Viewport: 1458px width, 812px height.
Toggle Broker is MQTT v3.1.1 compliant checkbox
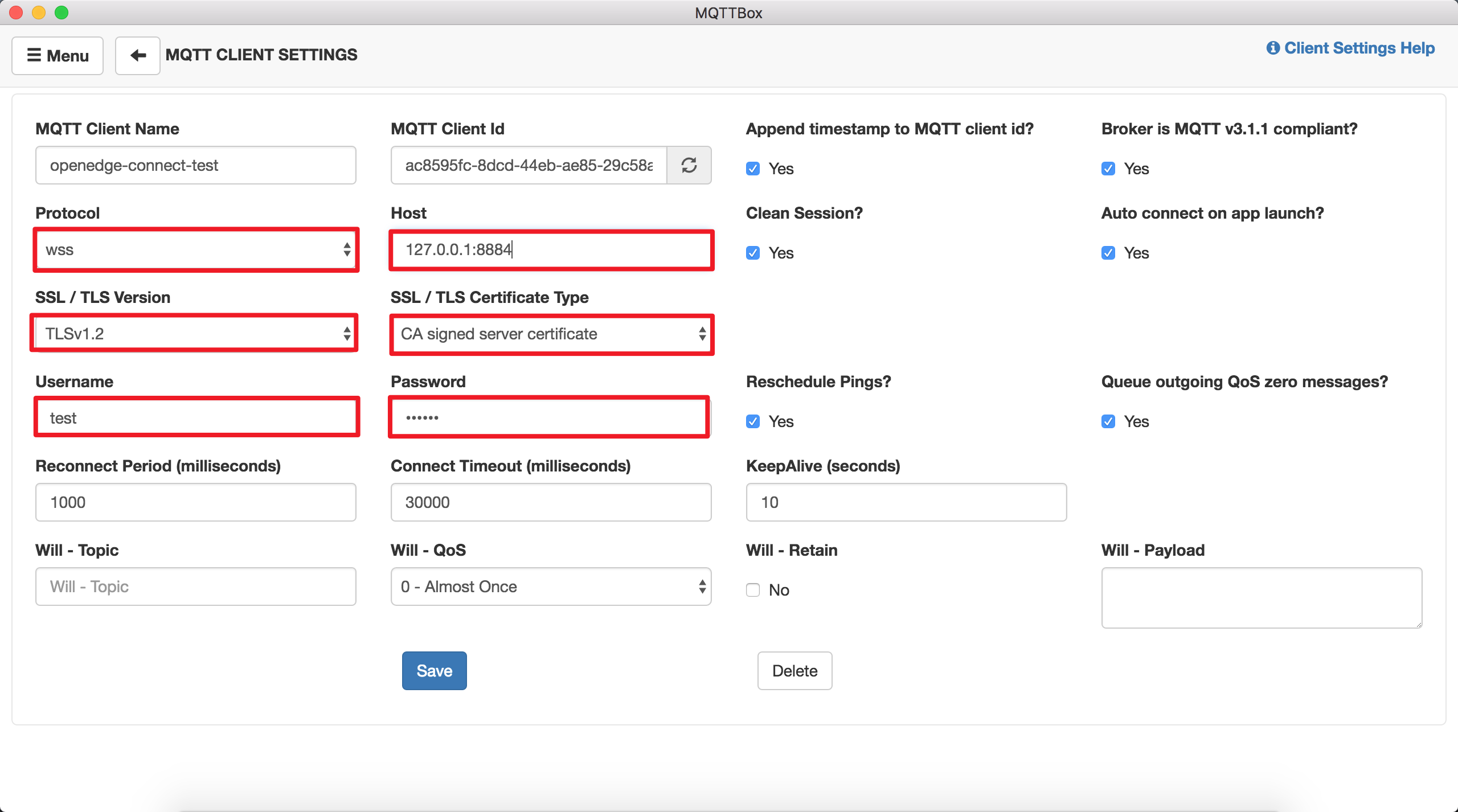coord(1108,169)
